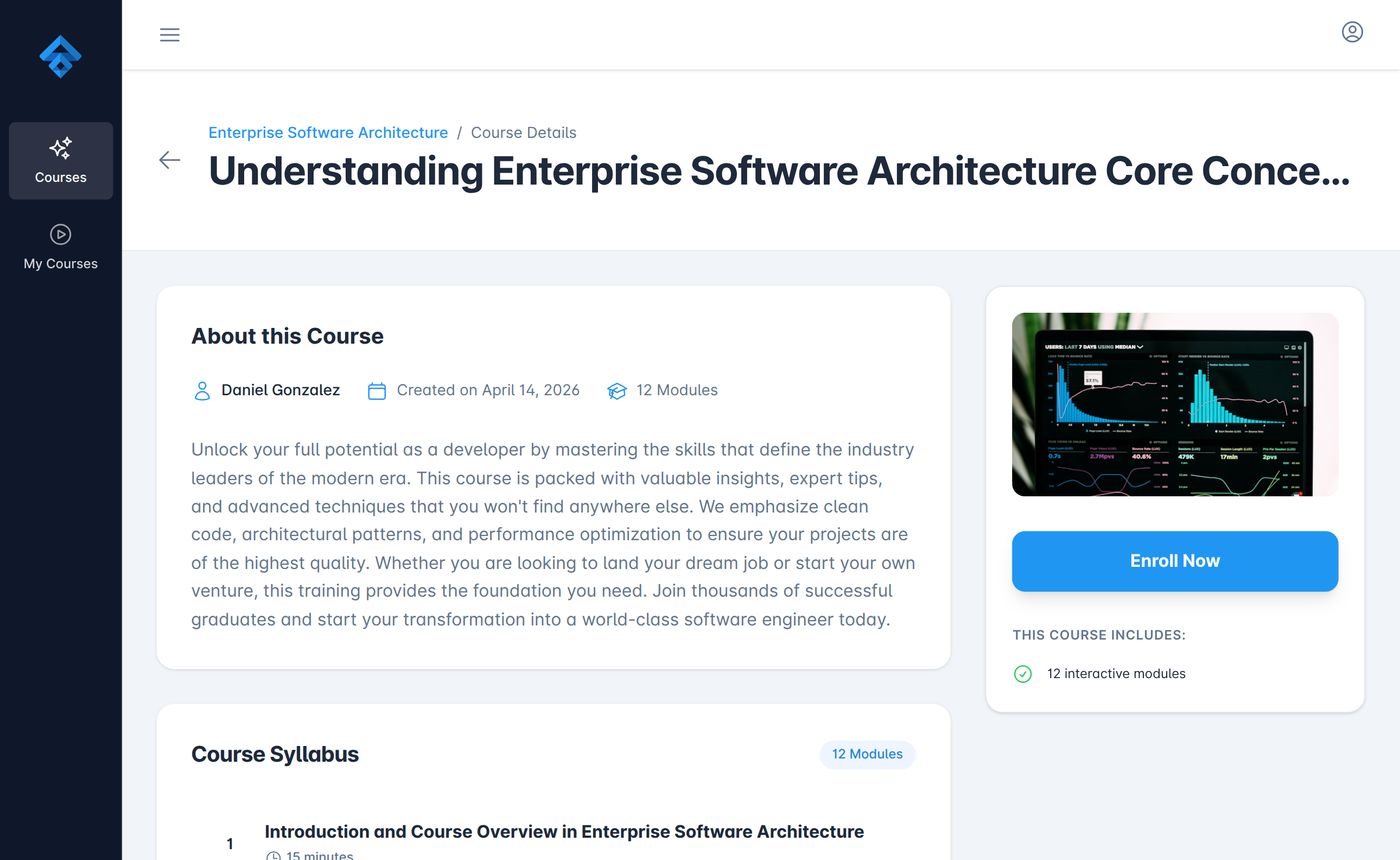Open the Enterprise Software Architecture breadcrumb link
Screen dimensions: 1400x860
click(x=328, y=132)
